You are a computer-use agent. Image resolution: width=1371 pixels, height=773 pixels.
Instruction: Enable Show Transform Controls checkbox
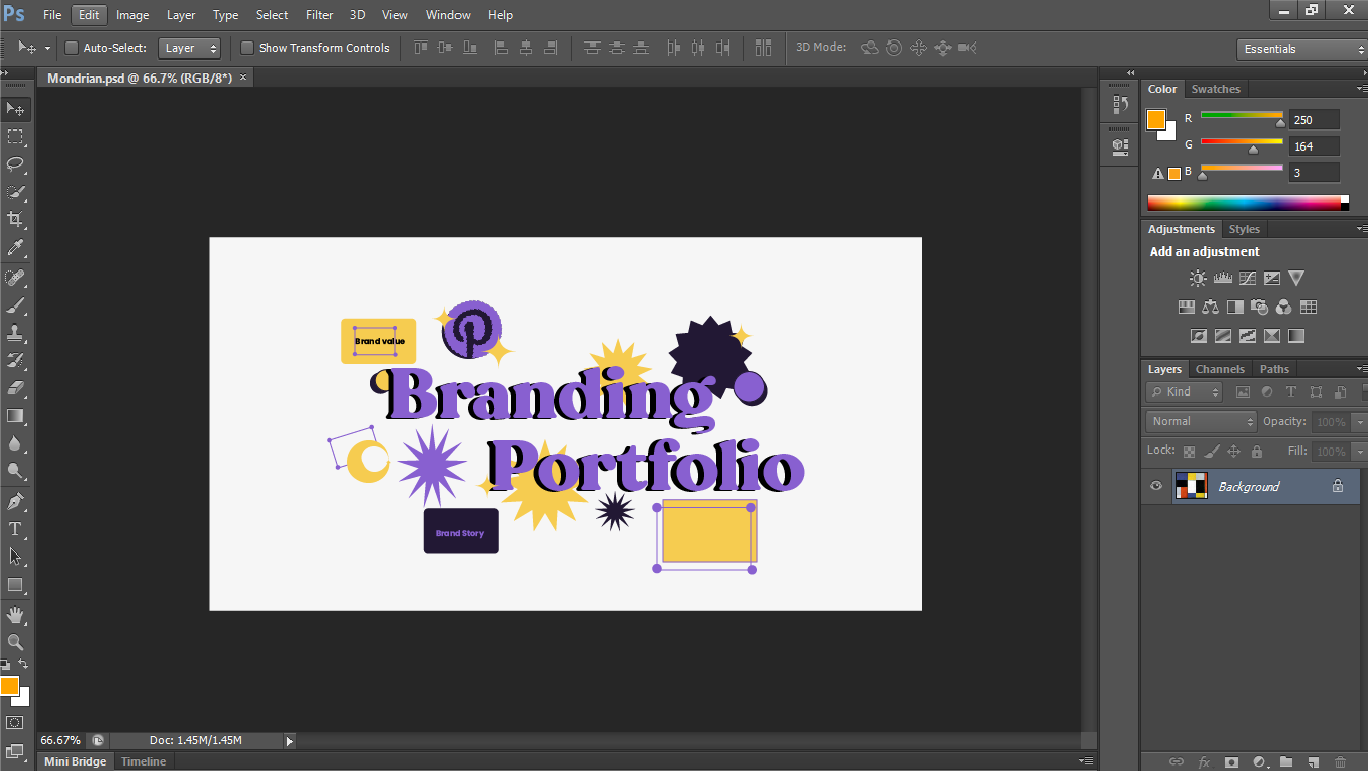(247, 47)
